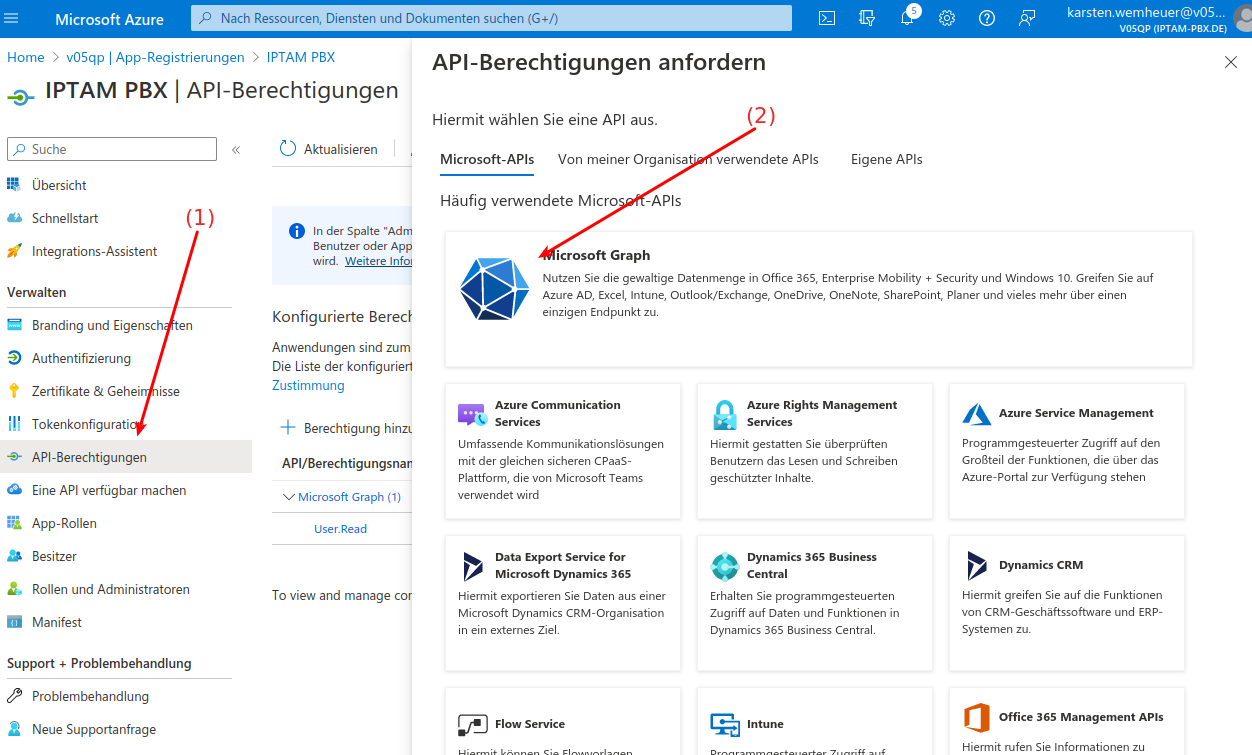This screenshot has width=1252, height=755.
Task: Open Zertifikate & Geheimnisse in sidebar
Action: [106, 391]
